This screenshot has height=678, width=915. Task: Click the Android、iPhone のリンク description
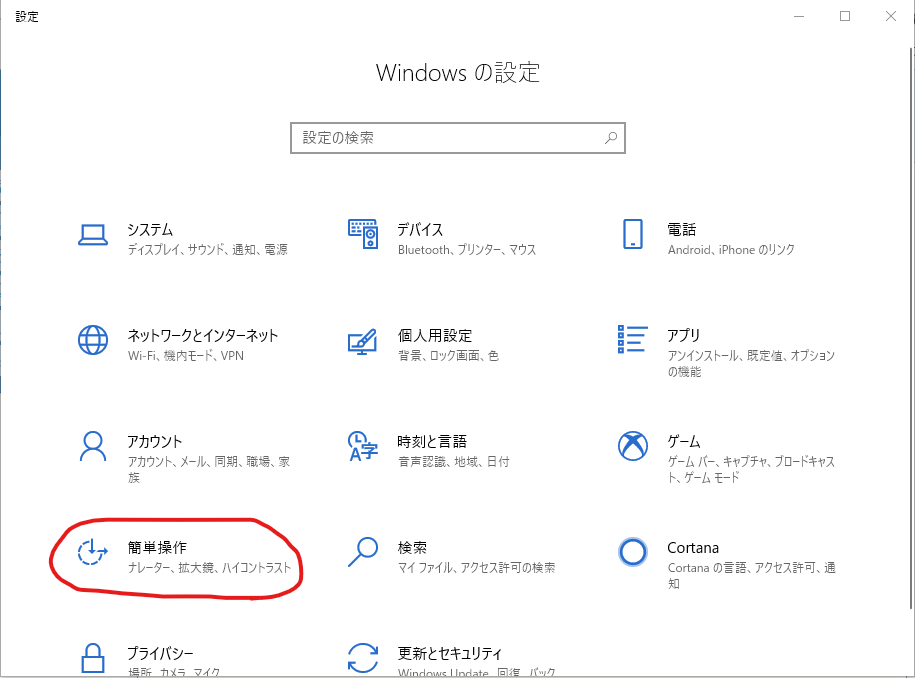[731, 250]
